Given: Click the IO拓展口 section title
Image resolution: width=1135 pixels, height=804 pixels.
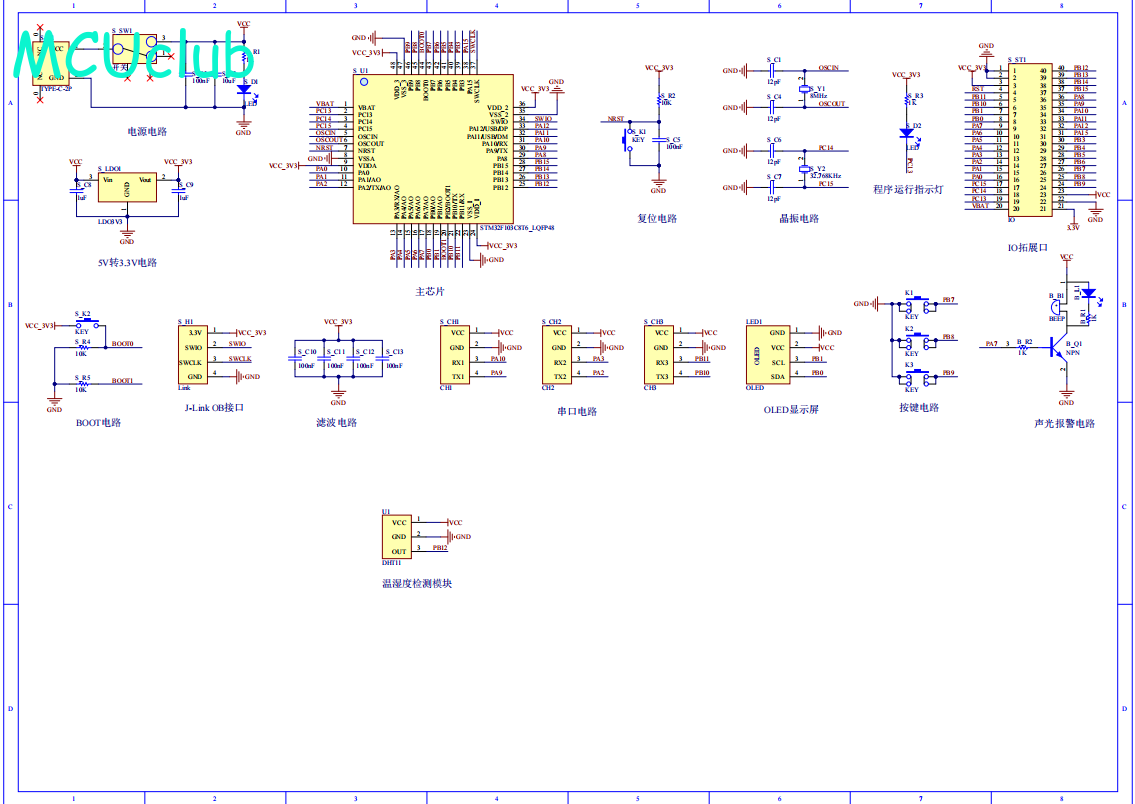Looking at the screenshot, I should (x=1028, y=247).
